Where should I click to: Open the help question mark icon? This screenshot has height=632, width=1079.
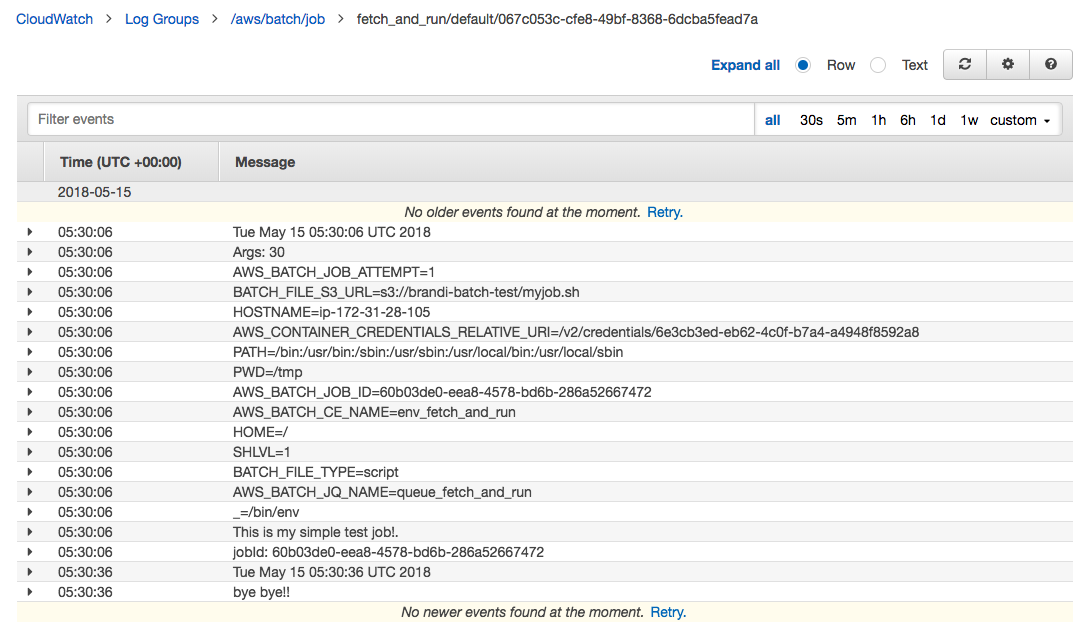[1051, 65]
